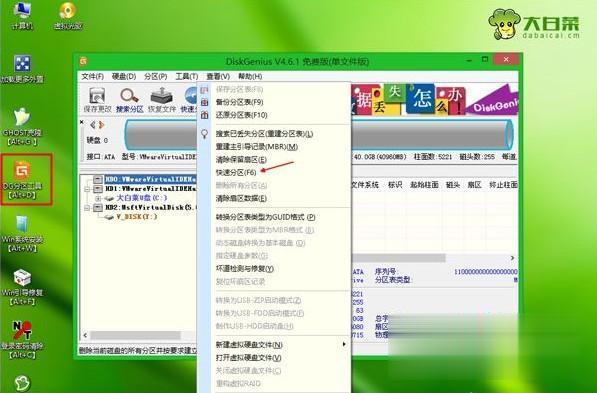597x393 pixels.
Task: Open the 虚拟光驱 desktop icon
Action: pyautogui.click(x=68, y=16)
